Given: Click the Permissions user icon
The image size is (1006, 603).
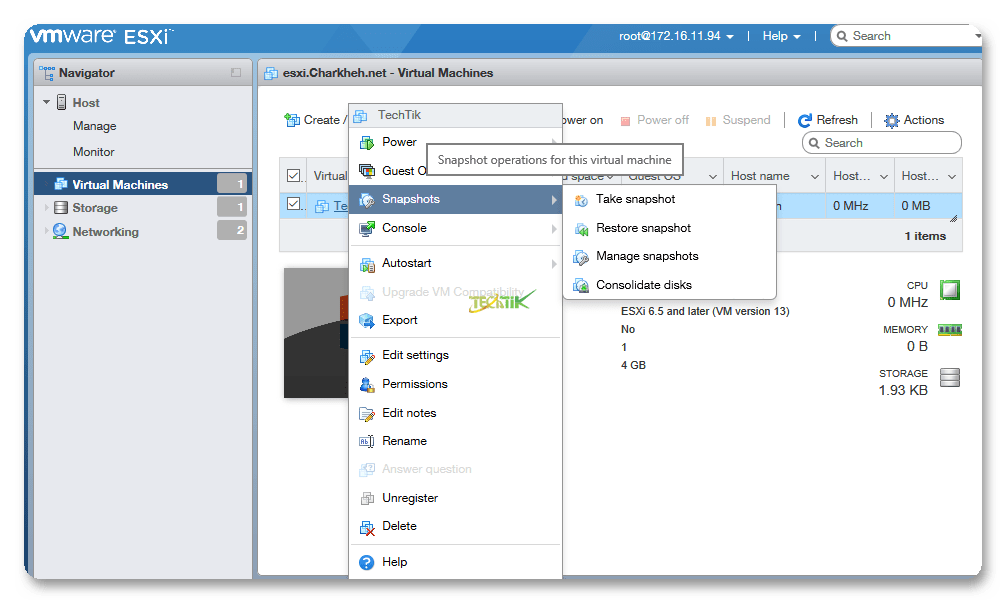Looking at the screenshot, I should pyautogui.click(x=367, y=384).
